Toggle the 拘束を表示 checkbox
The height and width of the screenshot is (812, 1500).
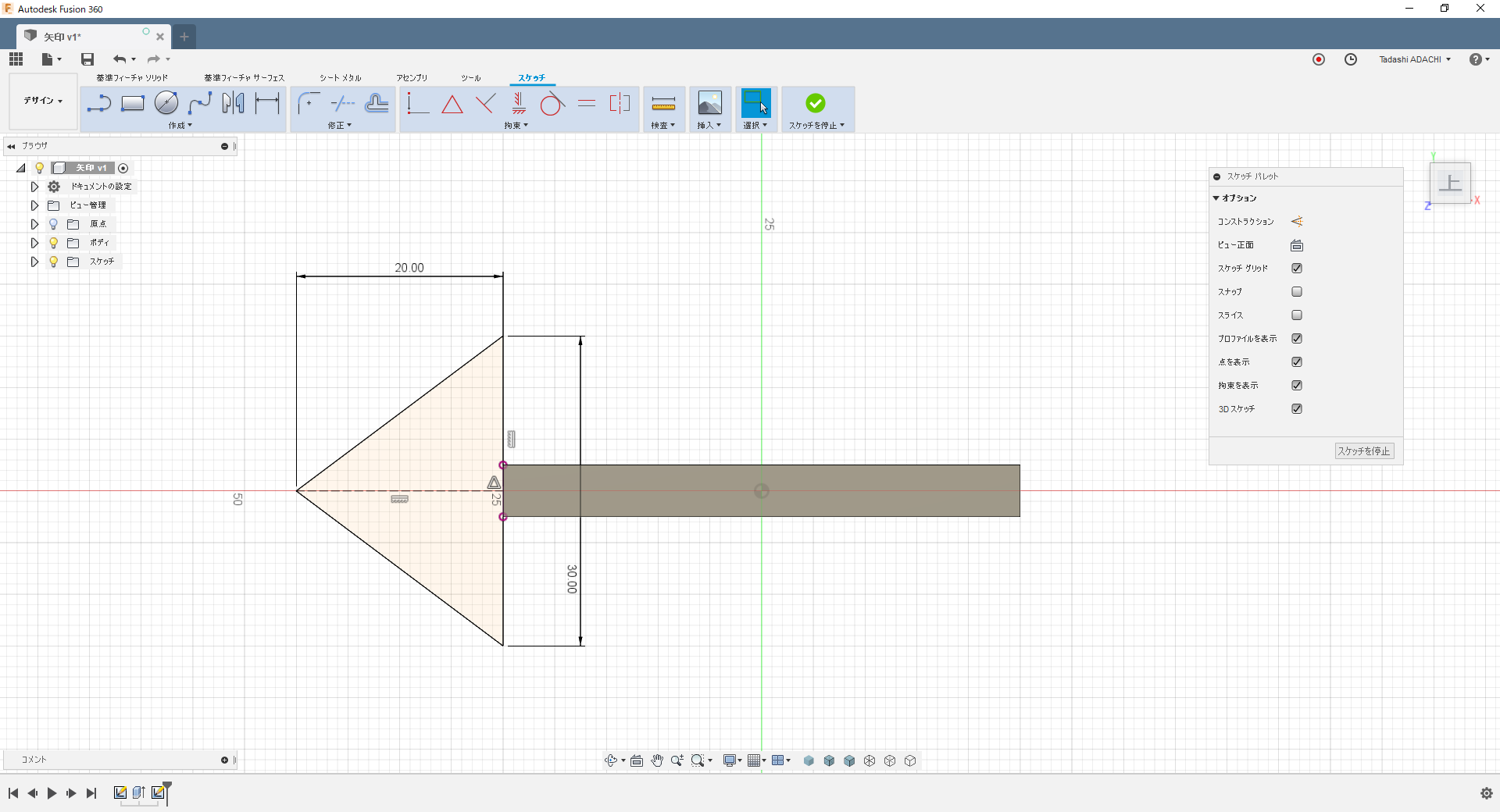pos(1297,386)
